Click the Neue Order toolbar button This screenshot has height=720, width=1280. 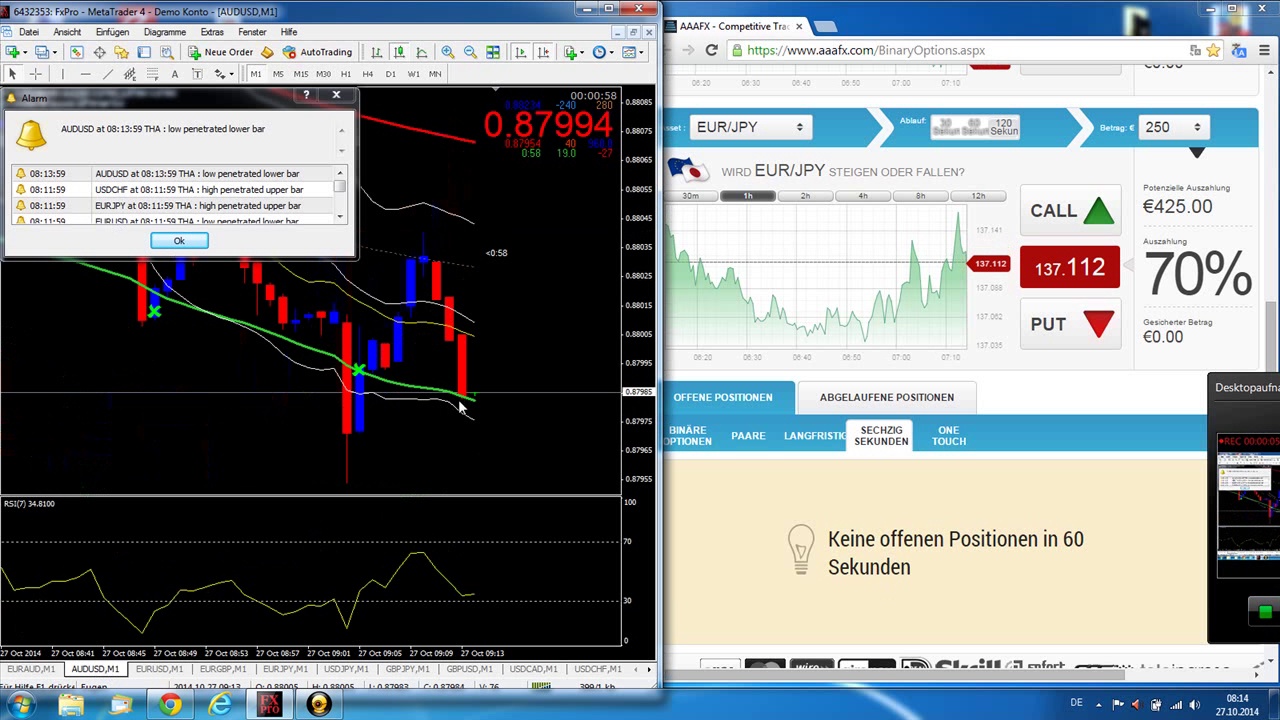coord(220,52)
